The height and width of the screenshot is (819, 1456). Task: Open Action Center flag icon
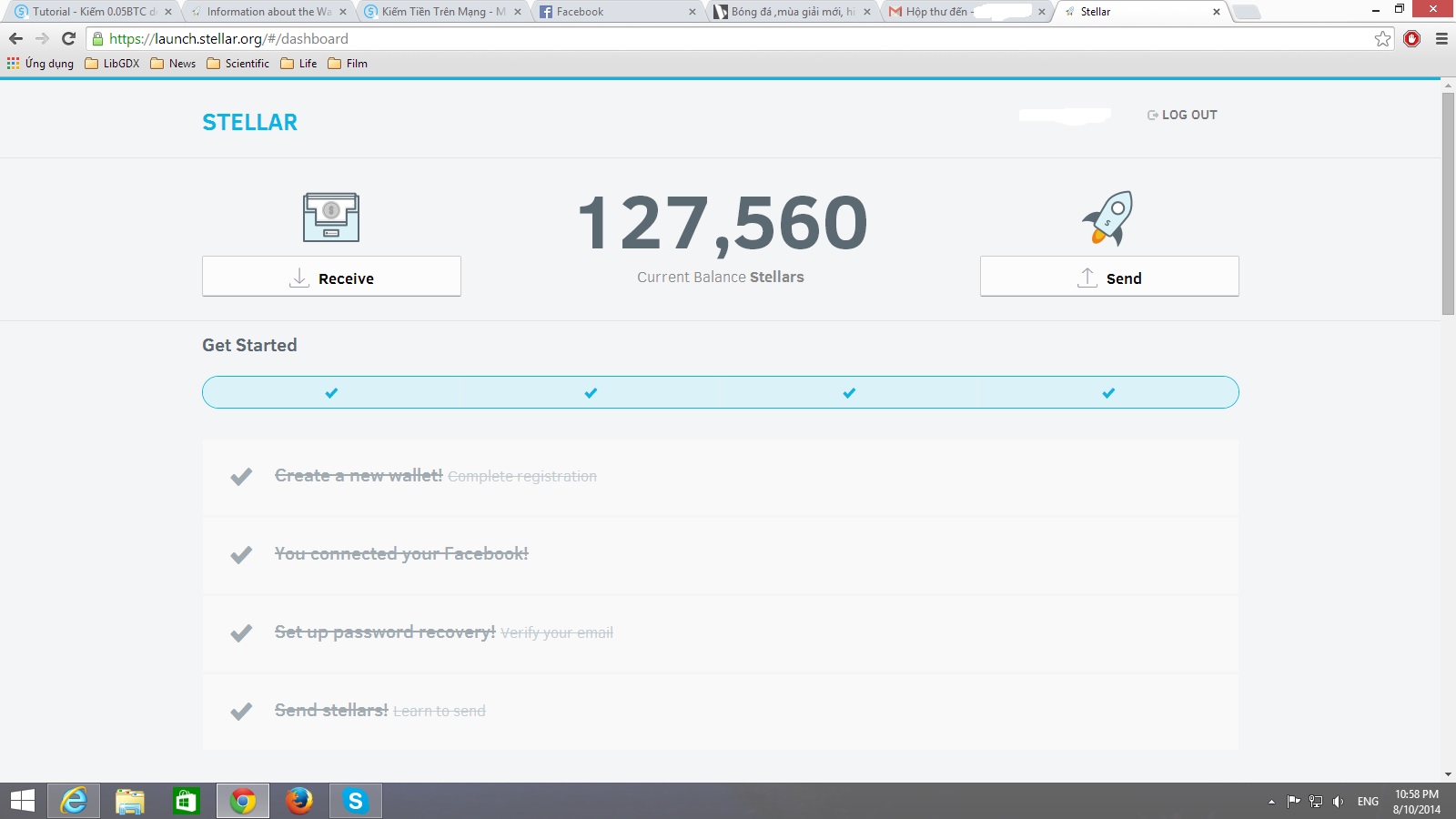[x=1293, y=802]
